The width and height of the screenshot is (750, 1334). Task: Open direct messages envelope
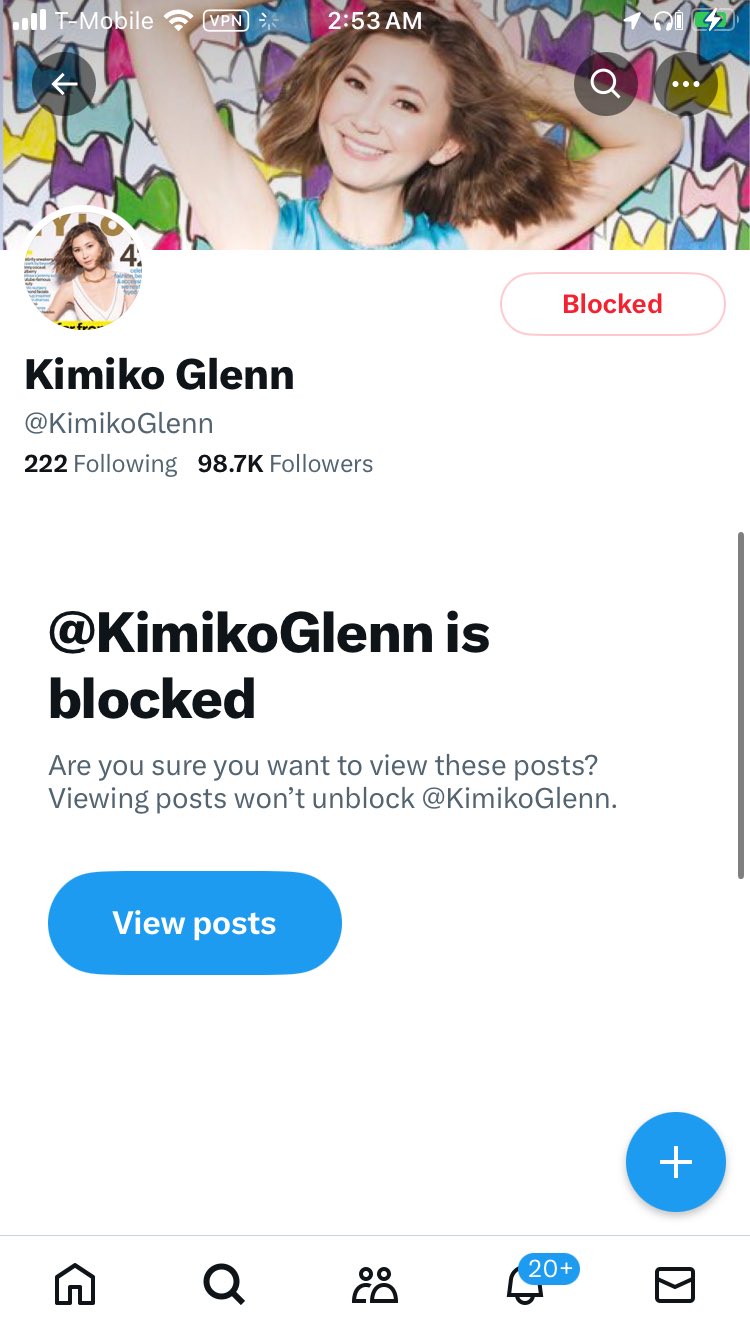coord(675,1284)
